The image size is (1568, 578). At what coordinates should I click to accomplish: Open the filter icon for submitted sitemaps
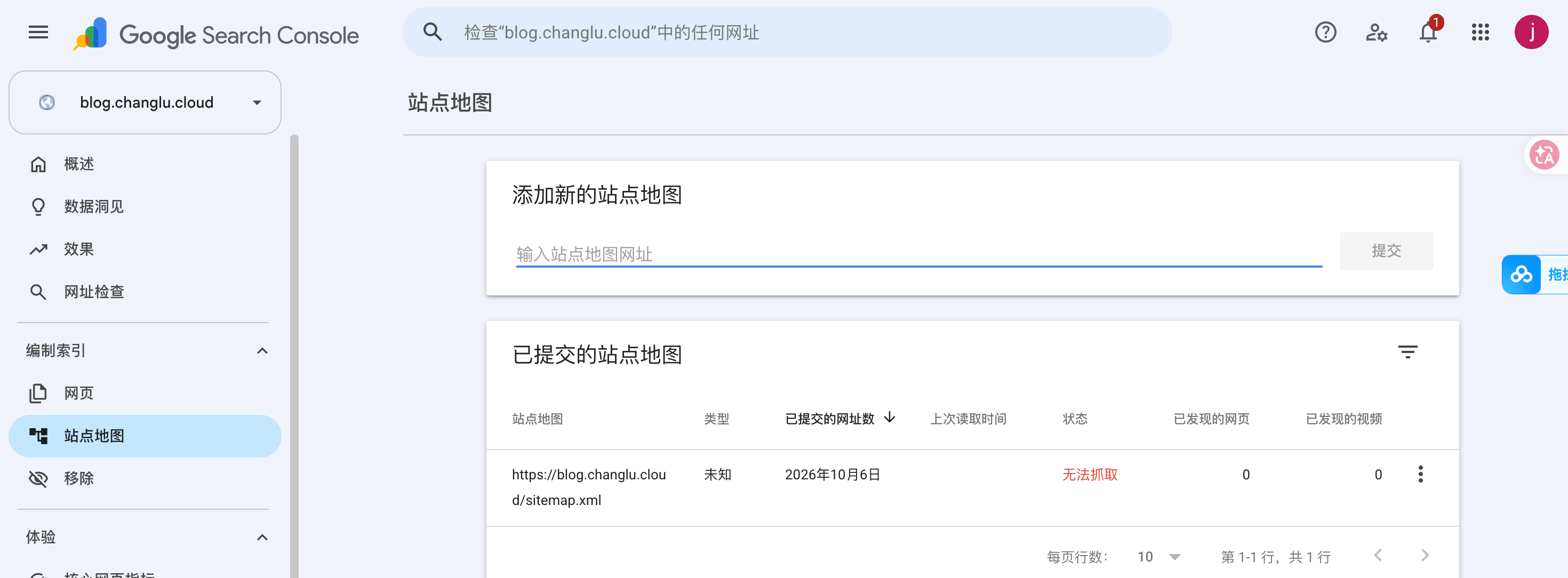coord(1407,352)
